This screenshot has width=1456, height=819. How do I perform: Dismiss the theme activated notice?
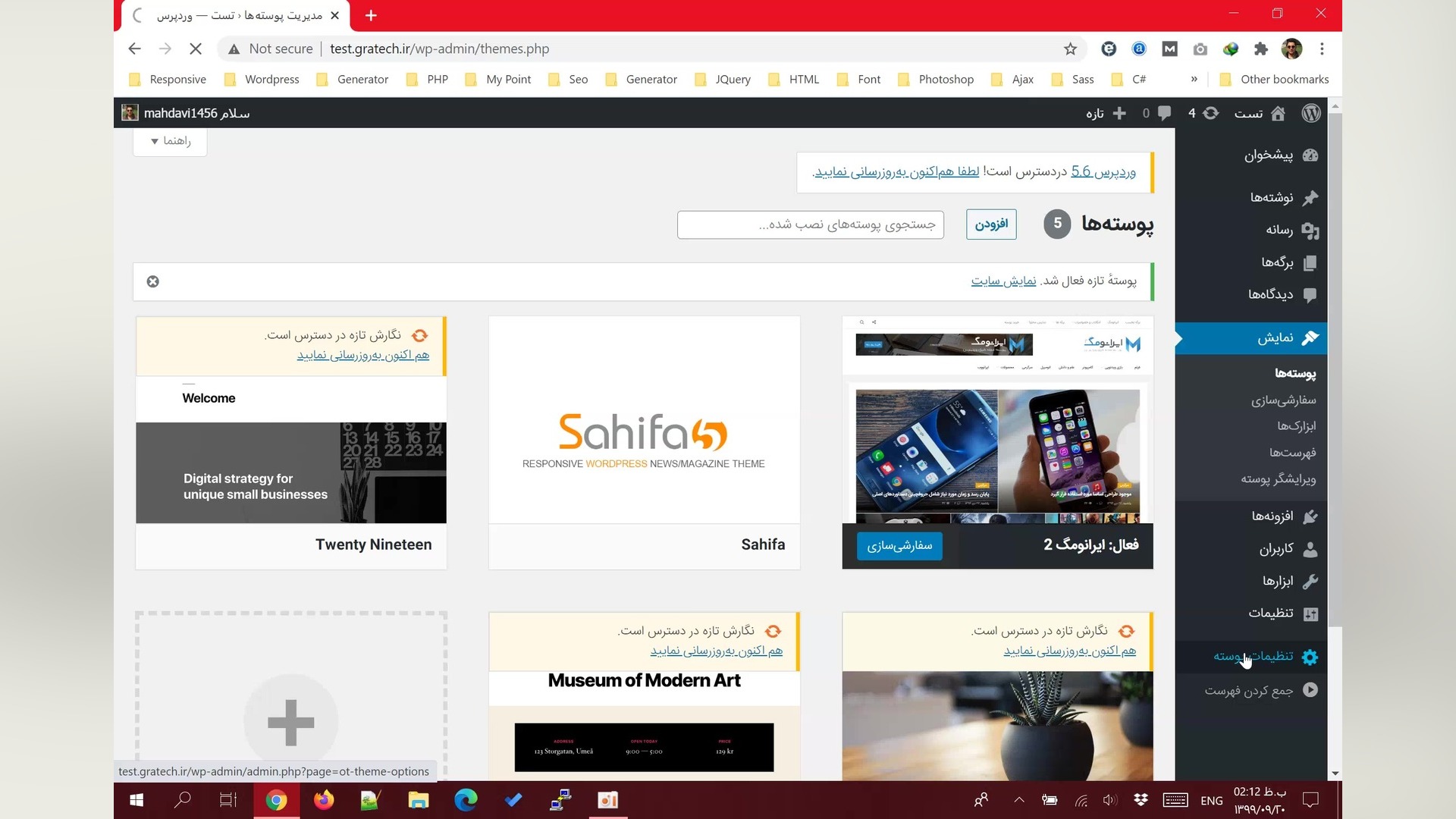(153, 281)
